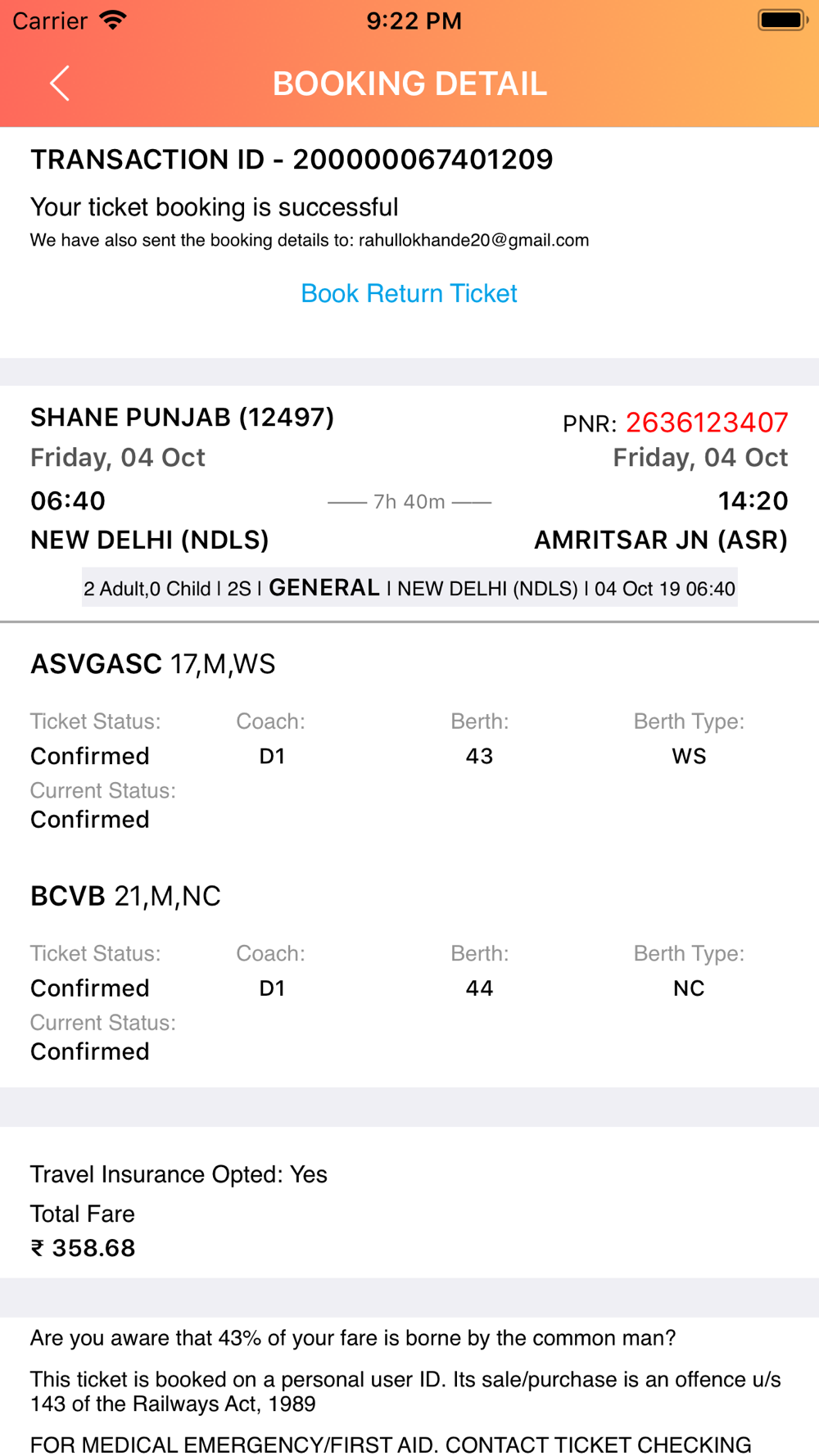819x1456 pixels.
Task: Tap the Transaction ID text
Action: click(x=292, y=159)
